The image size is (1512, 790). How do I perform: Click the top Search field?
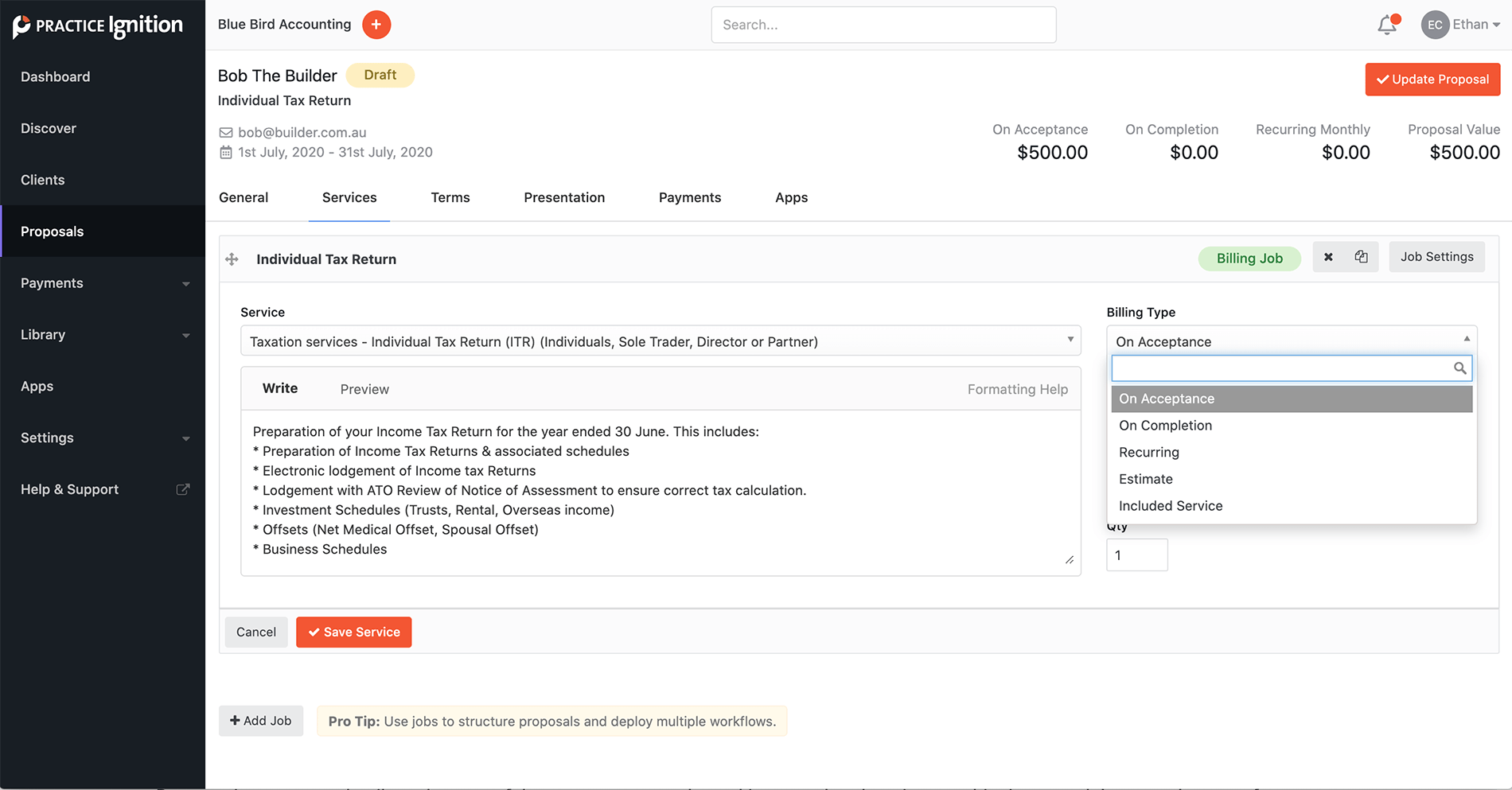click(883, 25)
